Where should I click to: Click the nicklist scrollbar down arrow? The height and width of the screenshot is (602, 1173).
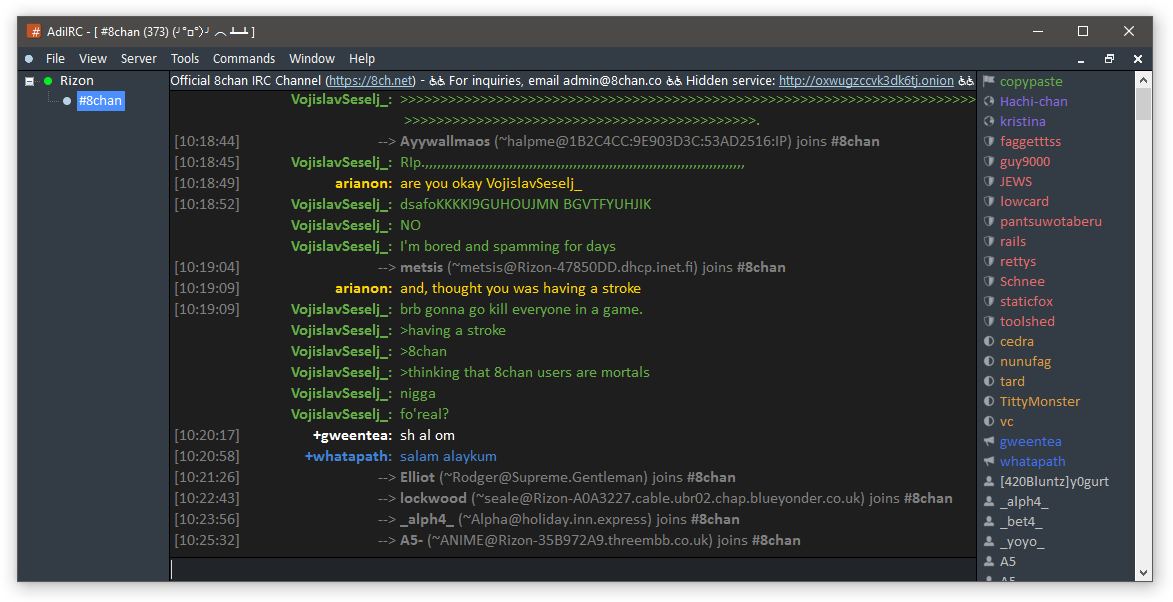pos(1143,573)
